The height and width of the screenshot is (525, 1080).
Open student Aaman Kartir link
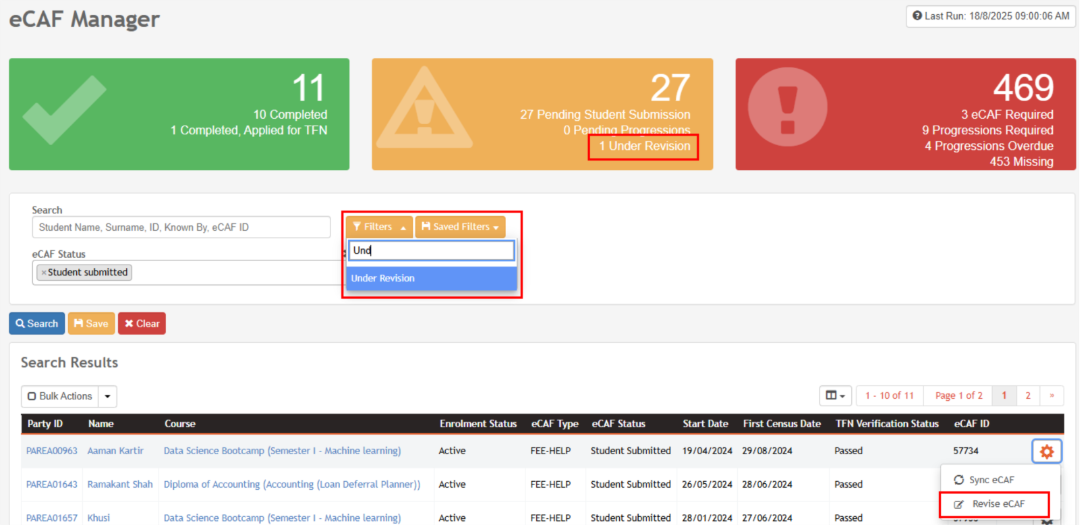pos(116,451)
